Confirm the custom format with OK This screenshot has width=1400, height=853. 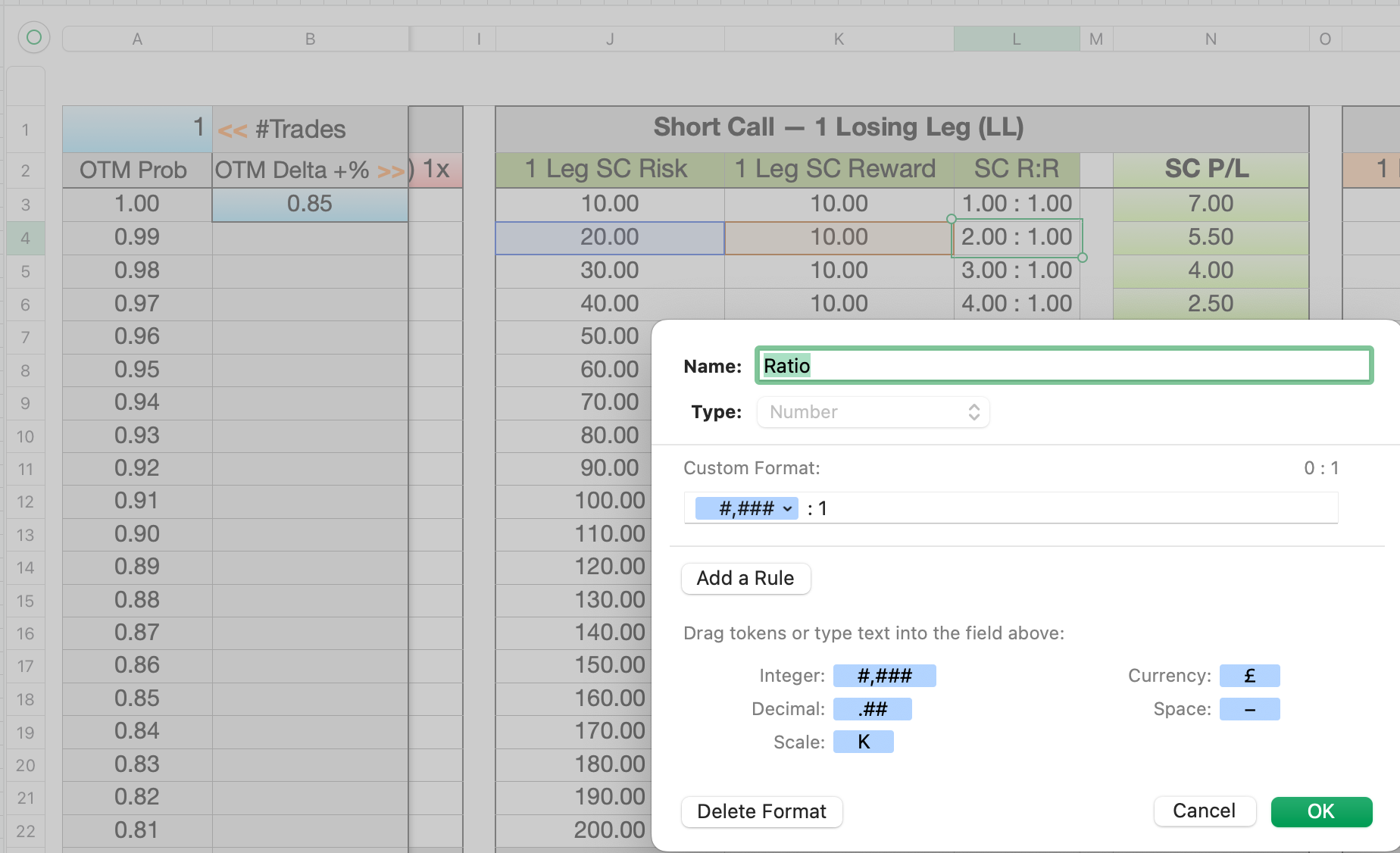pyautogui.click(x=1321, y=812)
